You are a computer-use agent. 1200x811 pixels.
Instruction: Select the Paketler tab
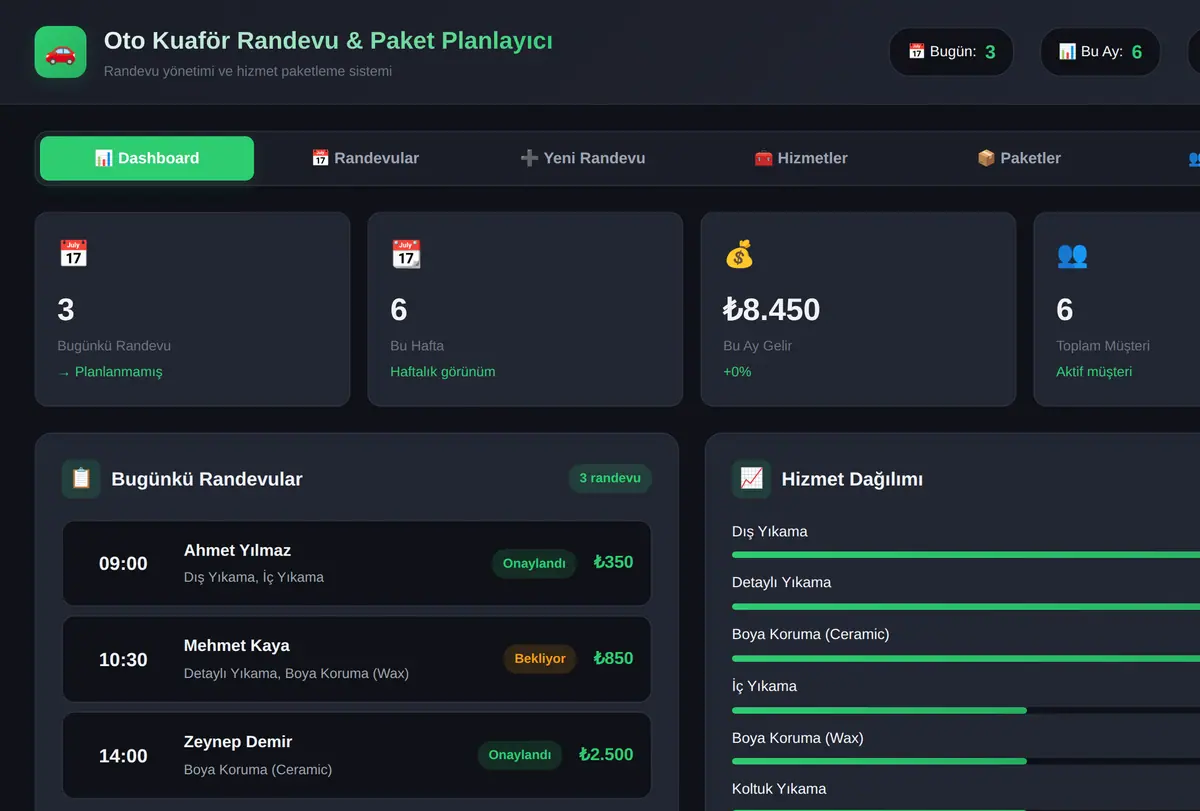(1019, 158)
